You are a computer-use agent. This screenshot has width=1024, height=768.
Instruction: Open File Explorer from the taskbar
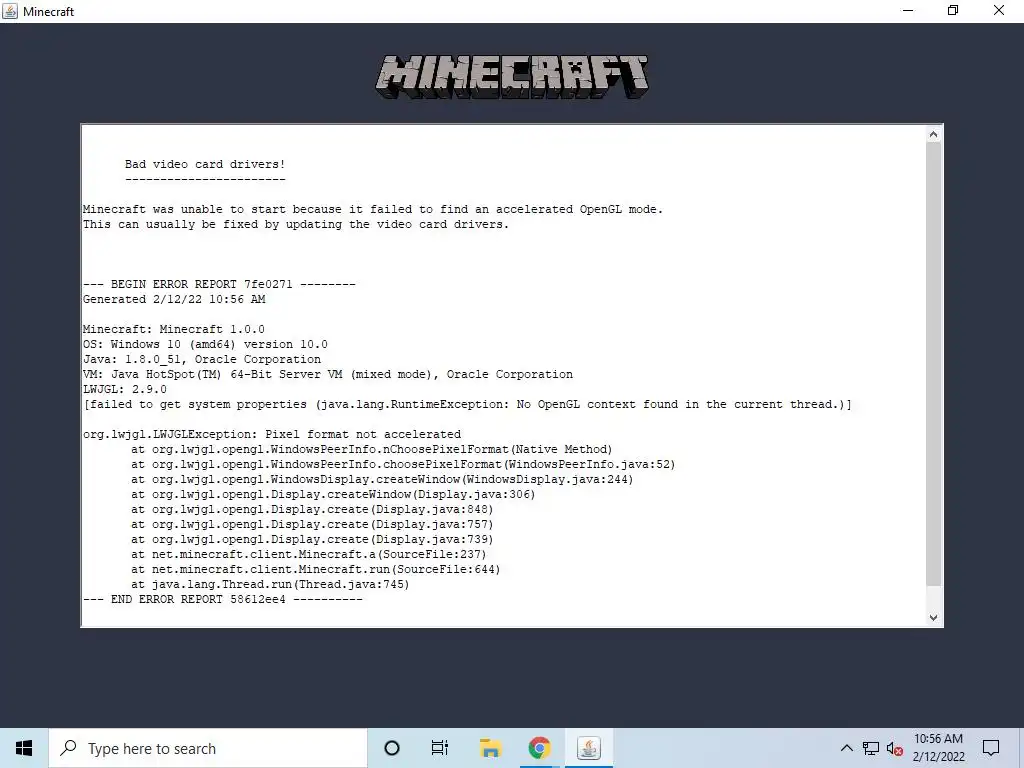click(490, 748)
